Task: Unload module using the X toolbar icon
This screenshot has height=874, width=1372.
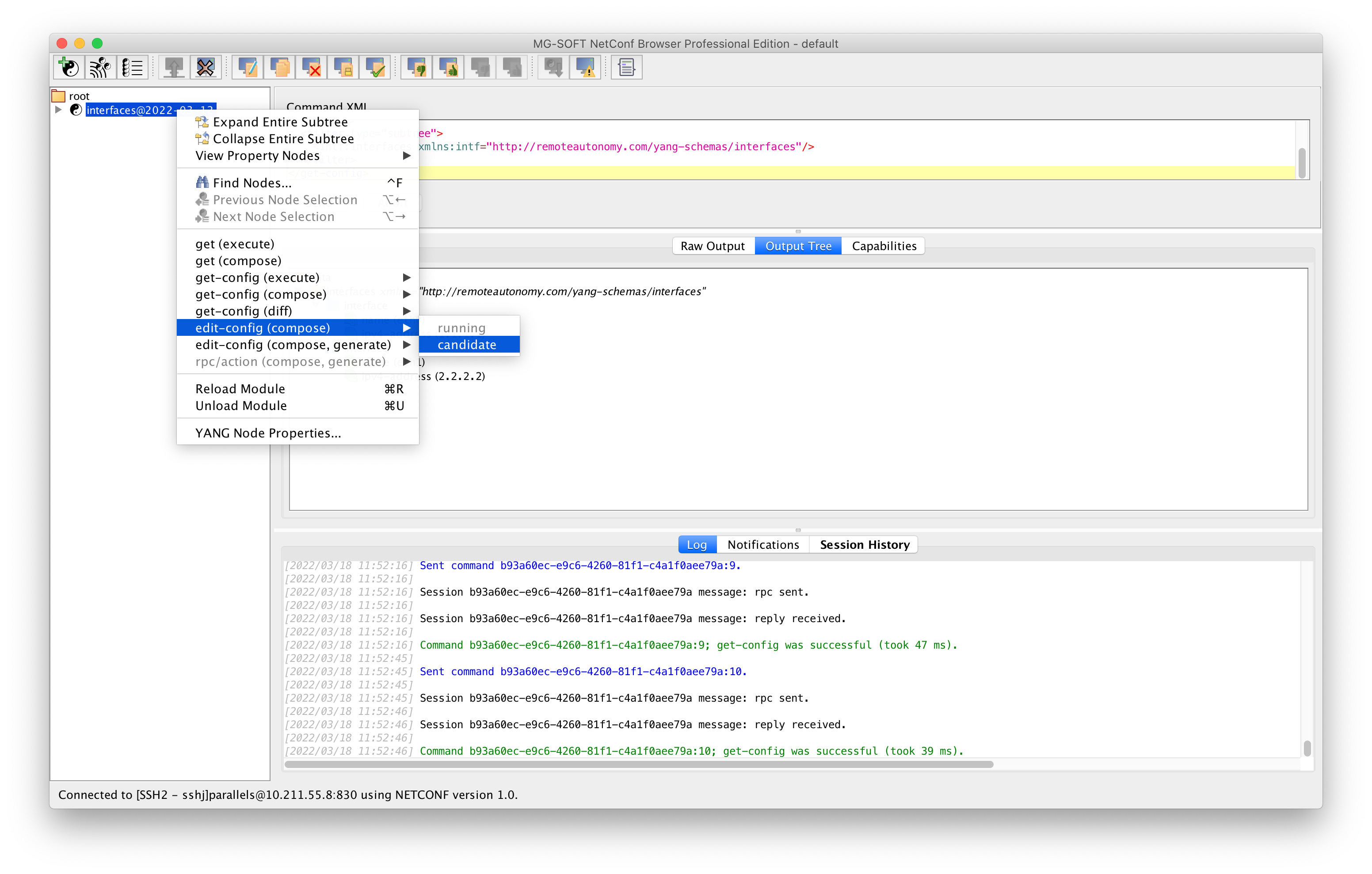Action: click(x=206, y=67)
